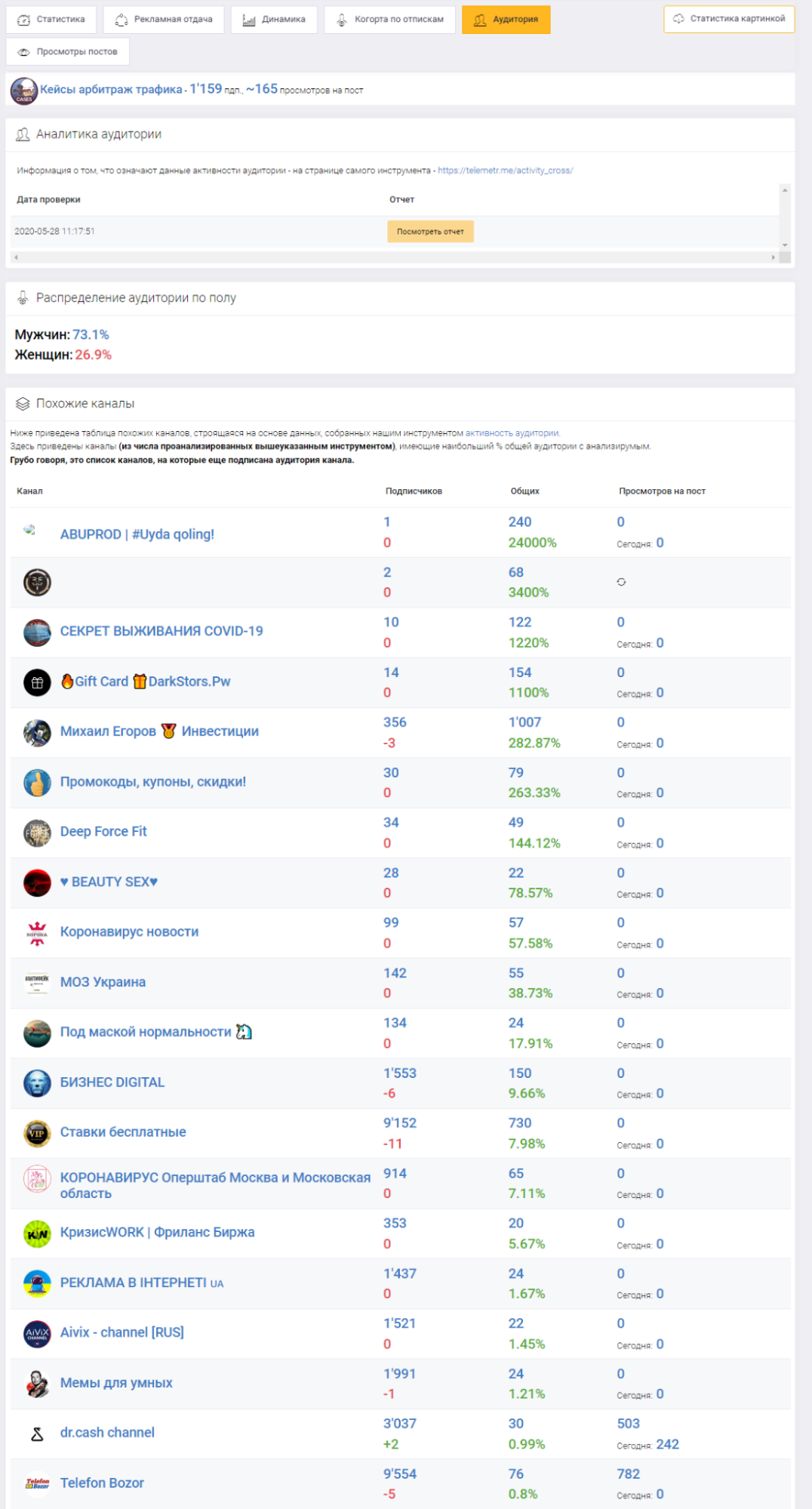This screenshot has height=1509, width=812.
Task: Click the Кейсы арбитраж трафика channel avatar
Action: click(x=23, y=91)
